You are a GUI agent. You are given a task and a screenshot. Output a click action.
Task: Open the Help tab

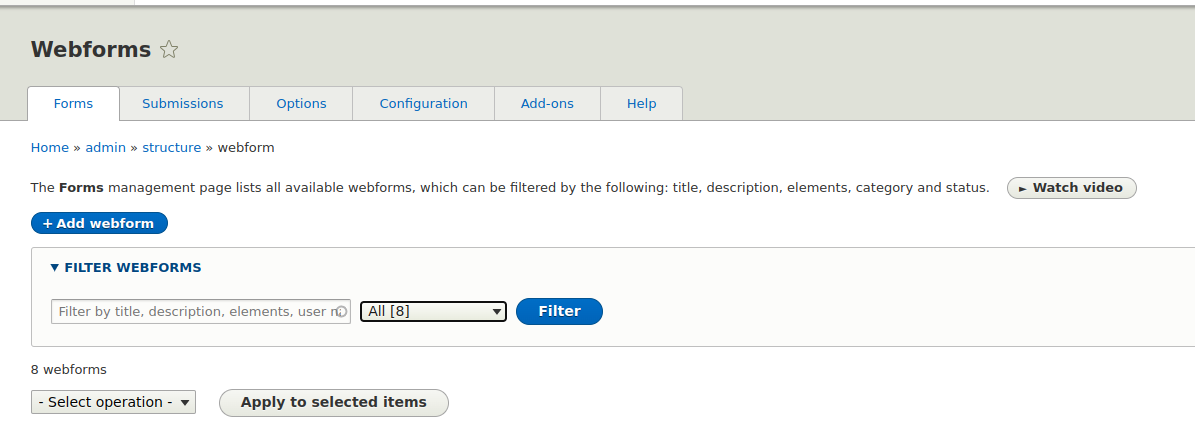click(x=641, y=104)
